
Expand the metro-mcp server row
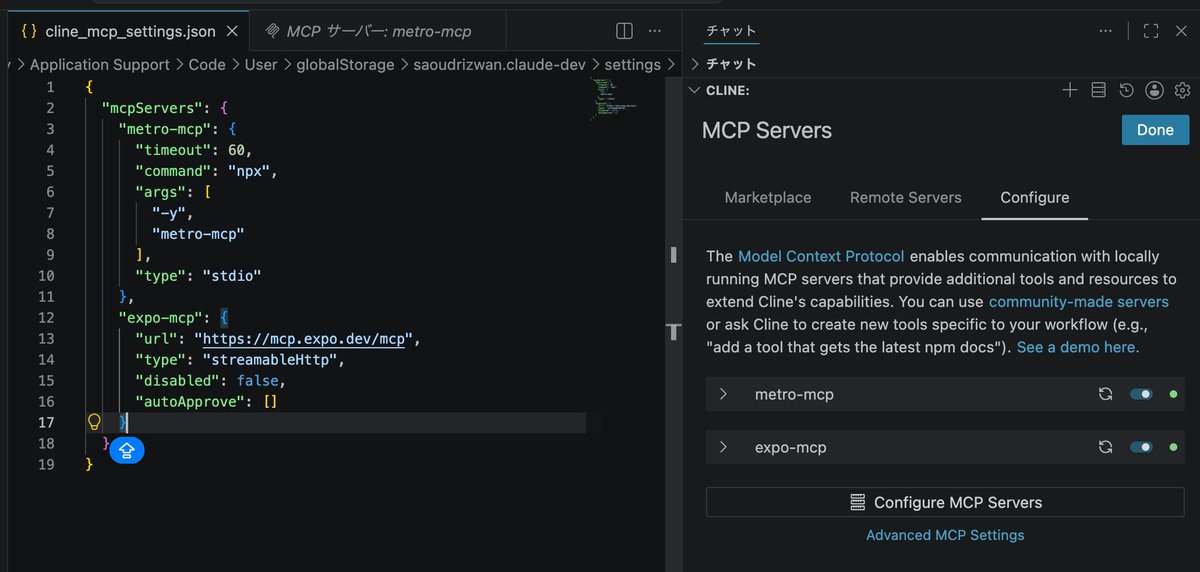[723, 394]
